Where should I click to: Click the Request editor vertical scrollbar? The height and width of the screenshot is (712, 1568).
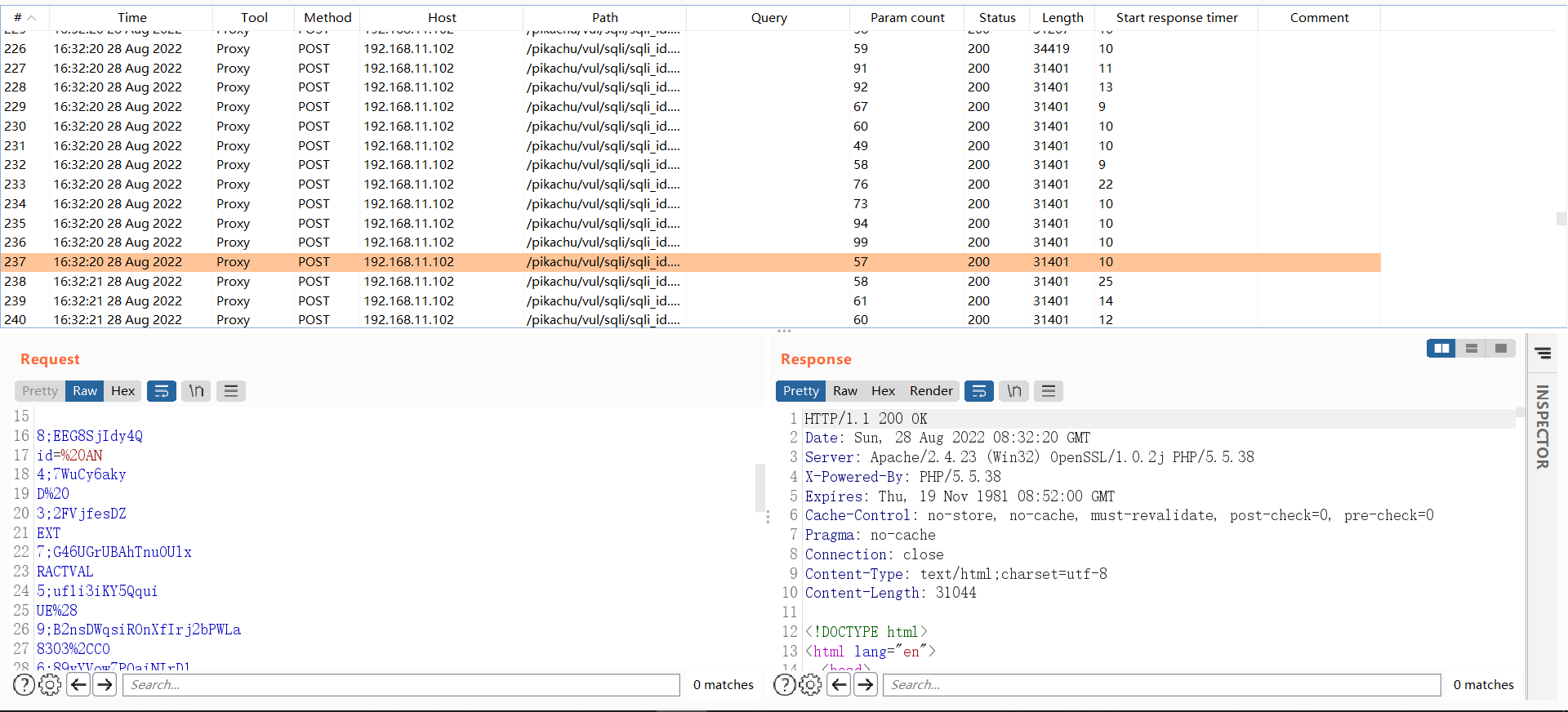(760, 487)
